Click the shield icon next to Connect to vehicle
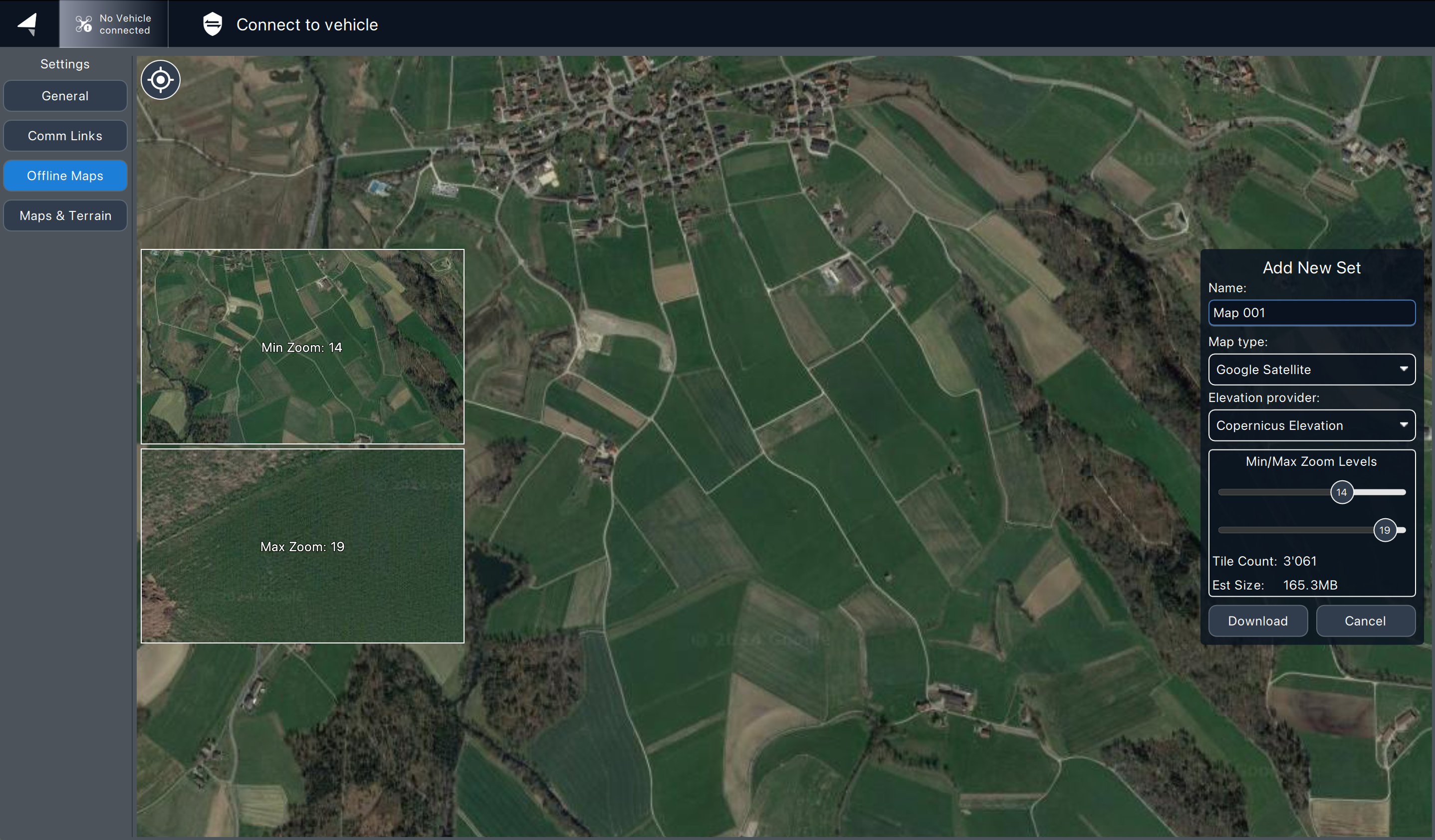The image size is (1435, 840). 213,24
